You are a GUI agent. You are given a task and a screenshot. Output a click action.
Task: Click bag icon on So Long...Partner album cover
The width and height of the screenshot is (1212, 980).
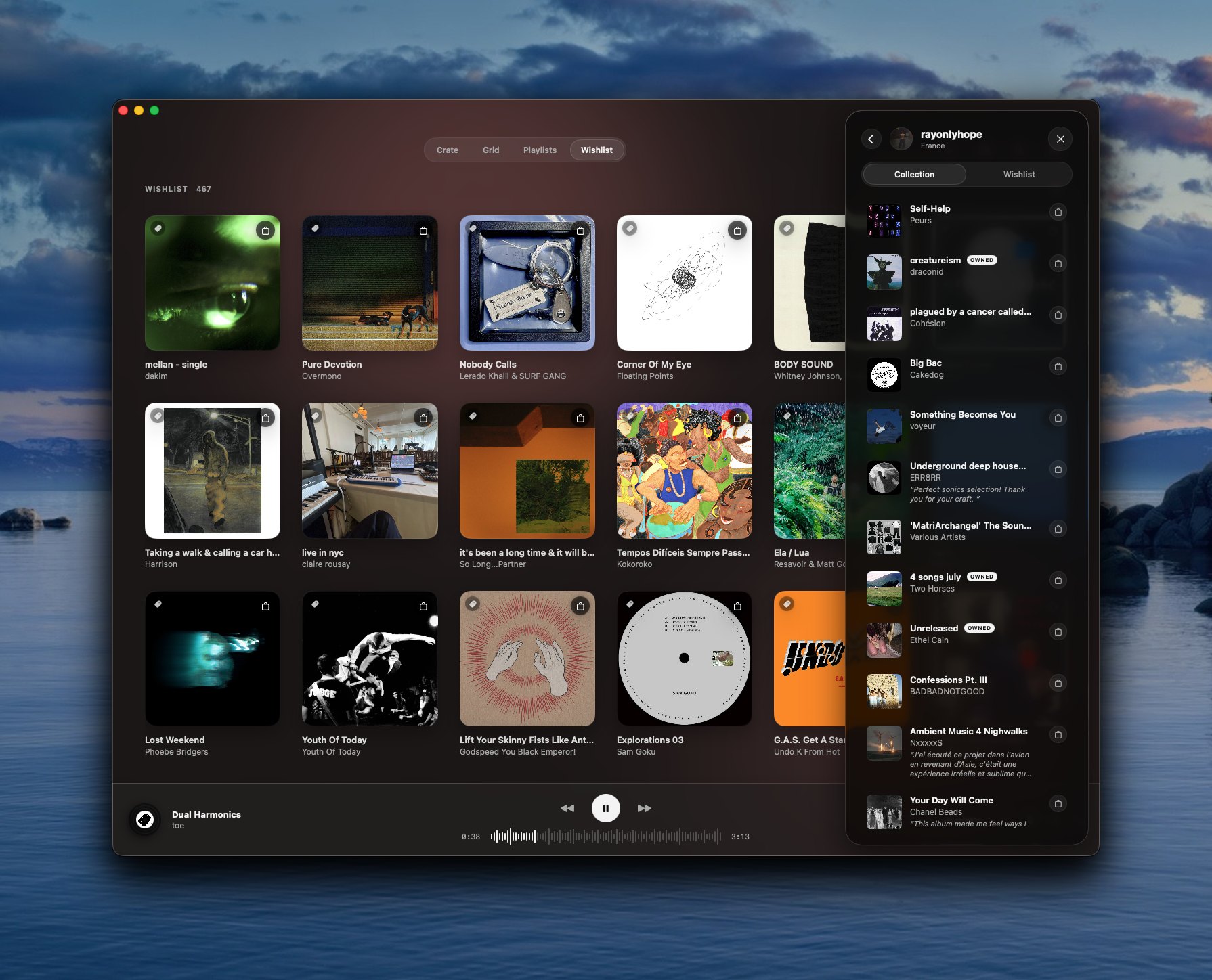(580, 418)
